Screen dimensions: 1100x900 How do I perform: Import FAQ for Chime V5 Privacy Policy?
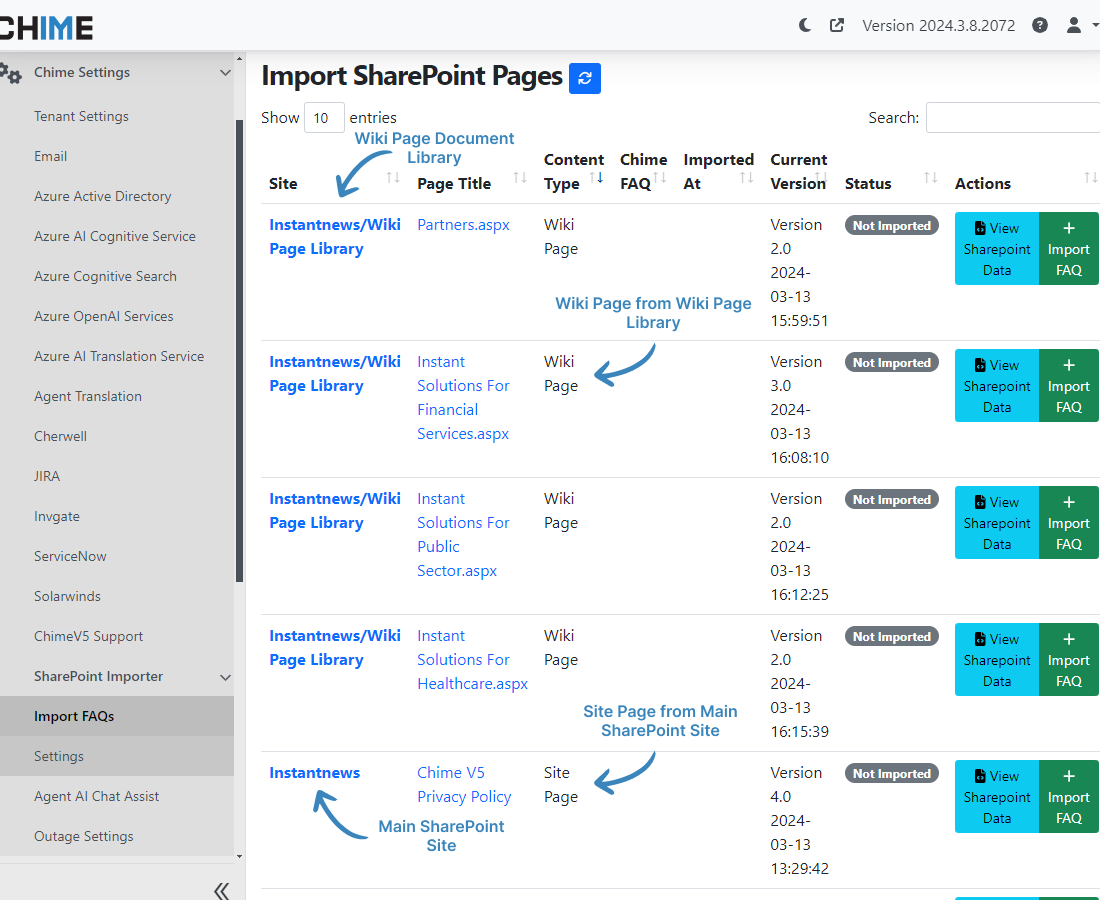[x=1068, y=796]
